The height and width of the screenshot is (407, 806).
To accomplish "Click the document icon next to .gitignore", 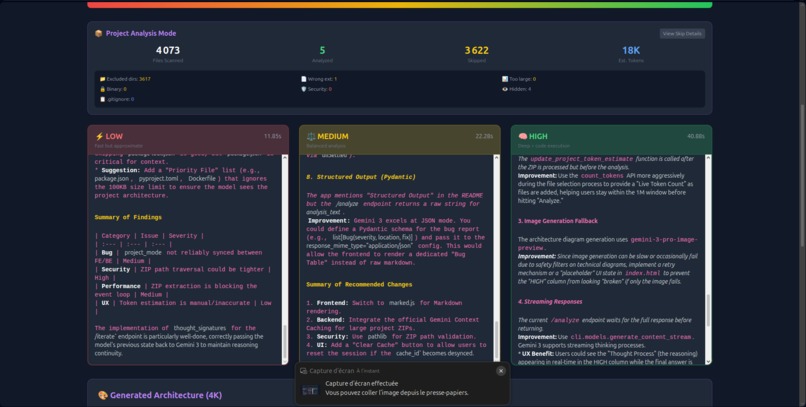I will coord(102,99).
